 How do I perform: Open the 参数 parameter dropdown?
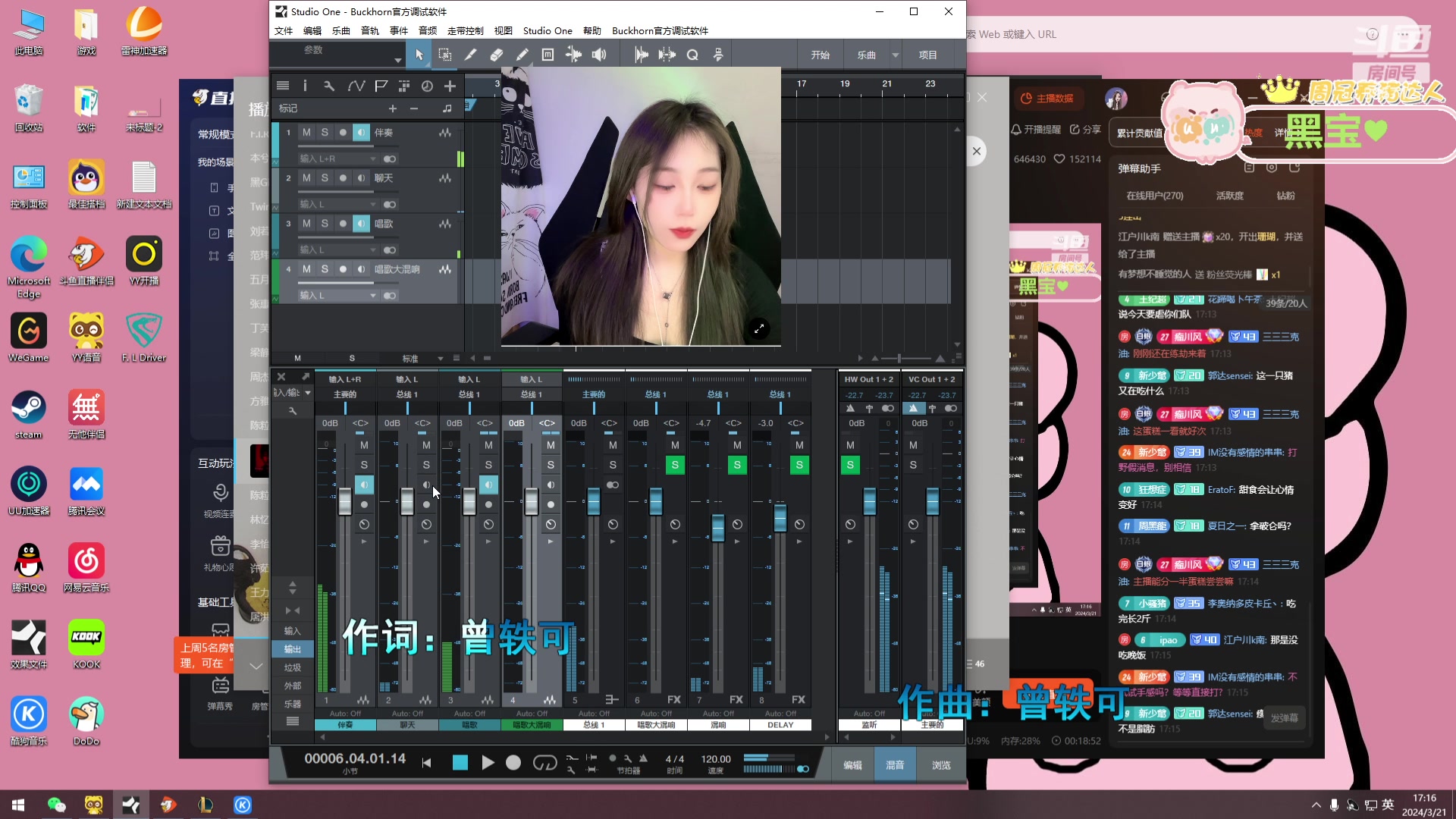397,59
